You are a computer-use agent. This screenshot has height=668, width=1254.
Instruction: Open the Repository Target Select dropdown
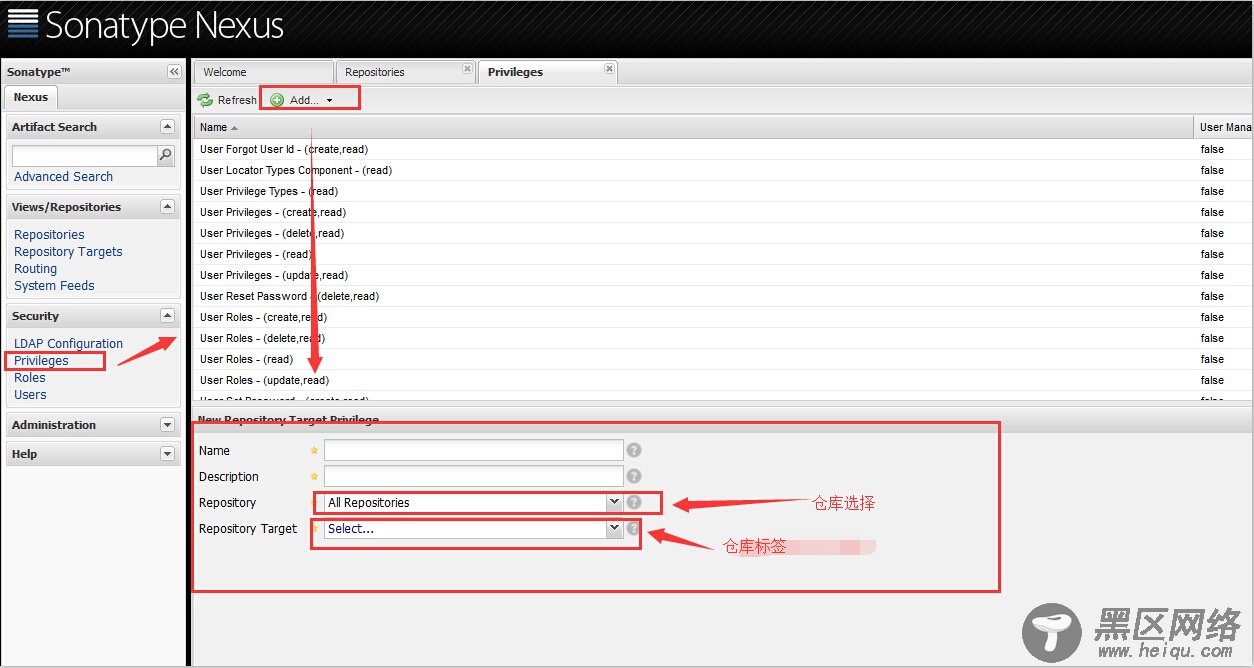614,529
